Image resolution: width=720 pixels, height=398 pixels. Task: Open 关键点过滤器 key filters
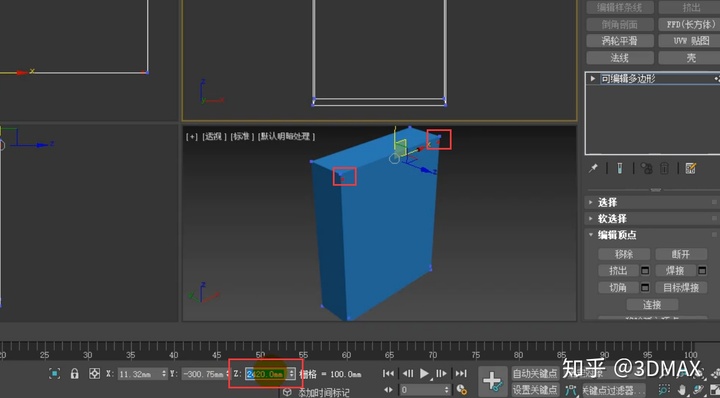point(613,390)
